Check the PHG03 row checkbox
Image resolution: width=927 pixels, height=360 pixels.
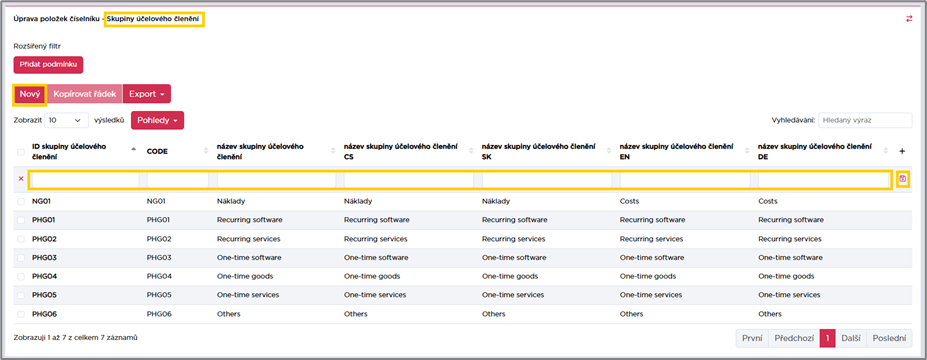tap(21, 258)
